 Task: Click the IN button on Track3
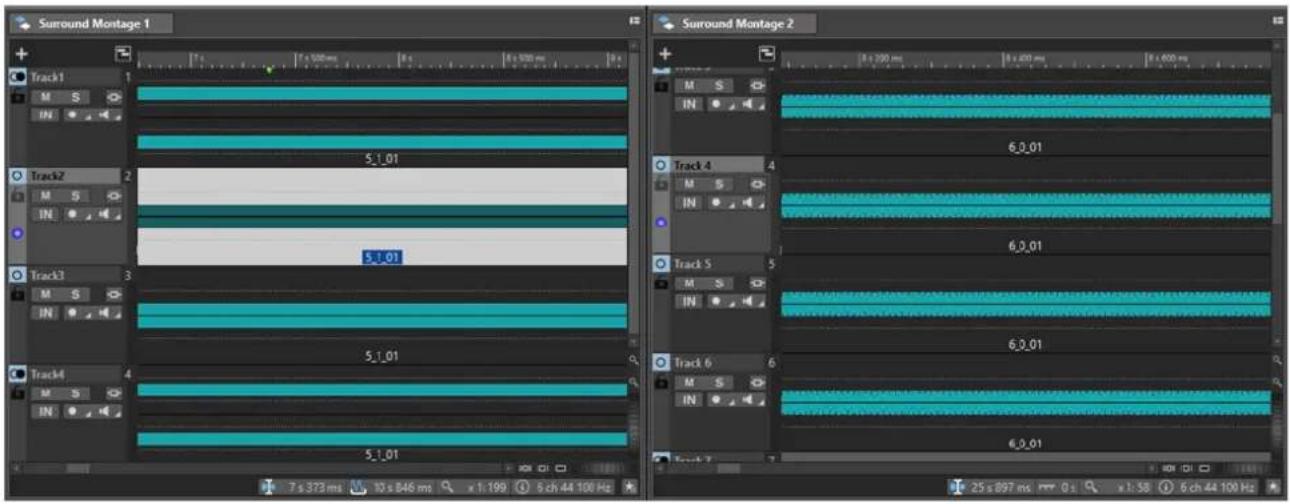(46, 313)
